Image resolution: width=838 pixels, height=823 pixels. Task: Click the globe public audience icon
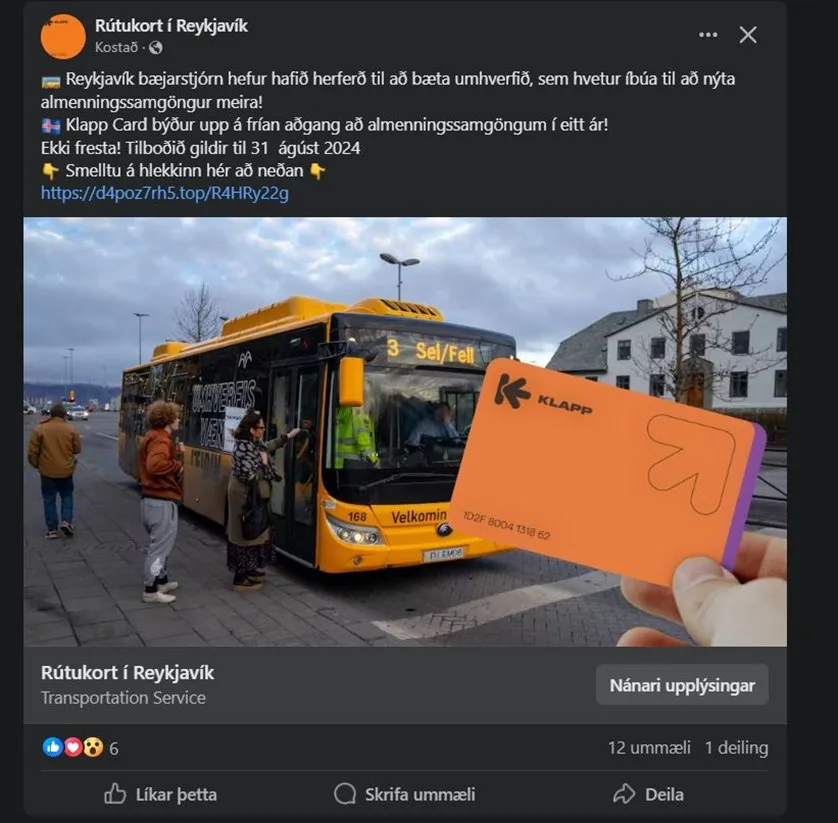coord(156,48)
